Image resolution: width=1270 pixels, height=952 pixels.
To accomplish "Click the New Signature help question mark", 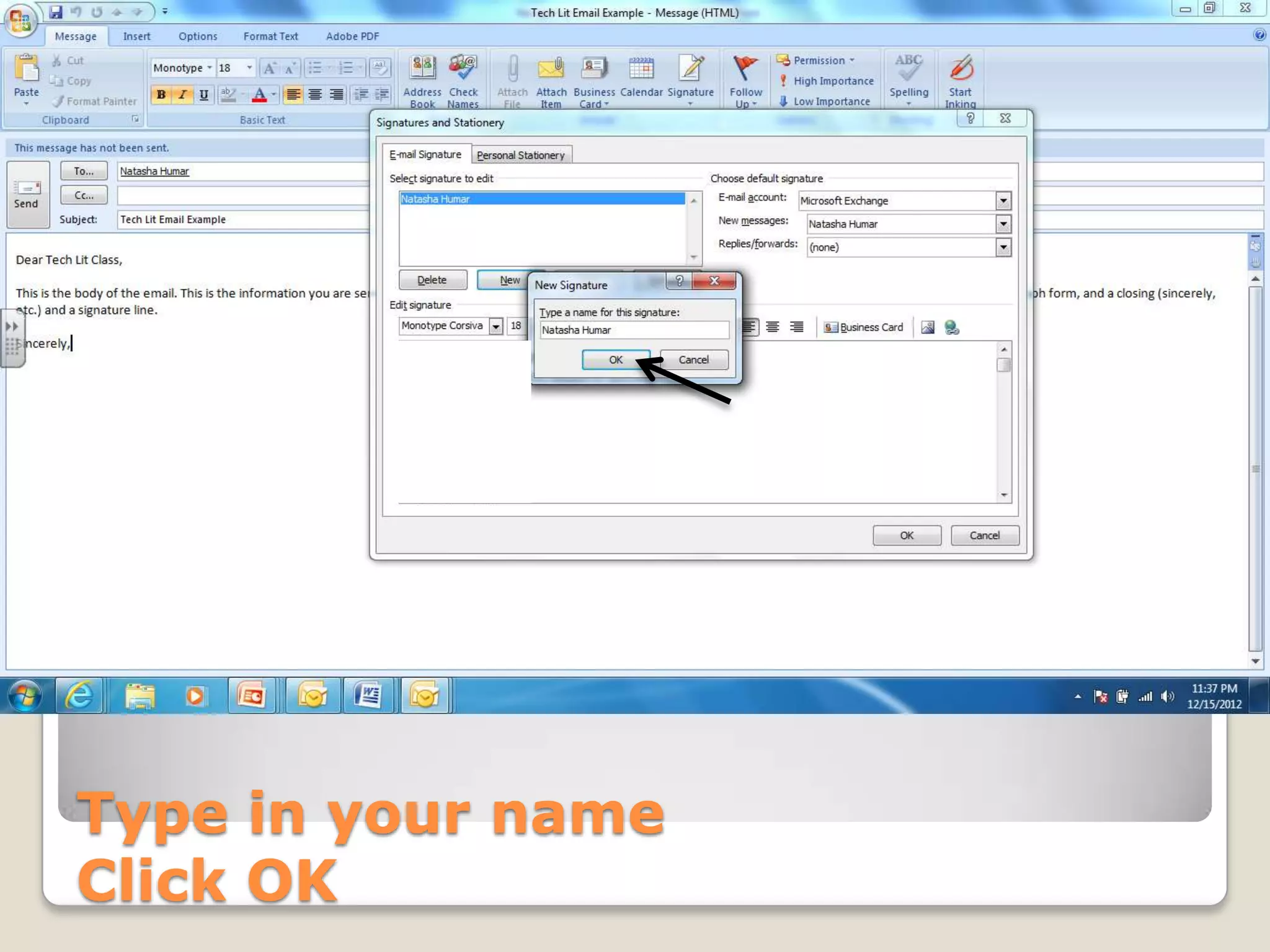I will 679,281.
